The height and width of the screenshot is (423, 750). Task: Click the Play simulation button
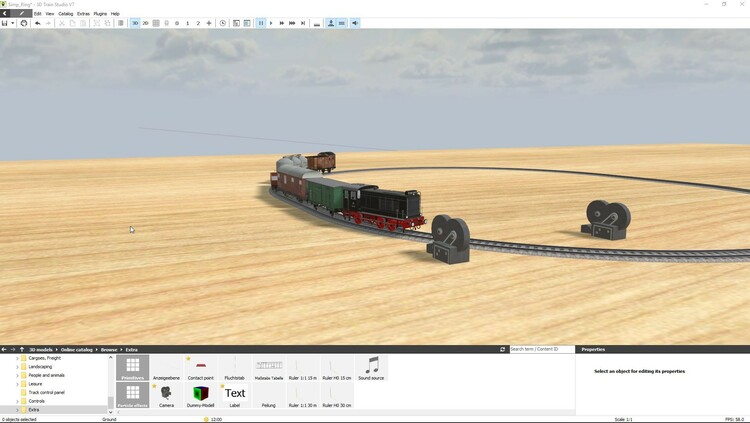(271, 23)
